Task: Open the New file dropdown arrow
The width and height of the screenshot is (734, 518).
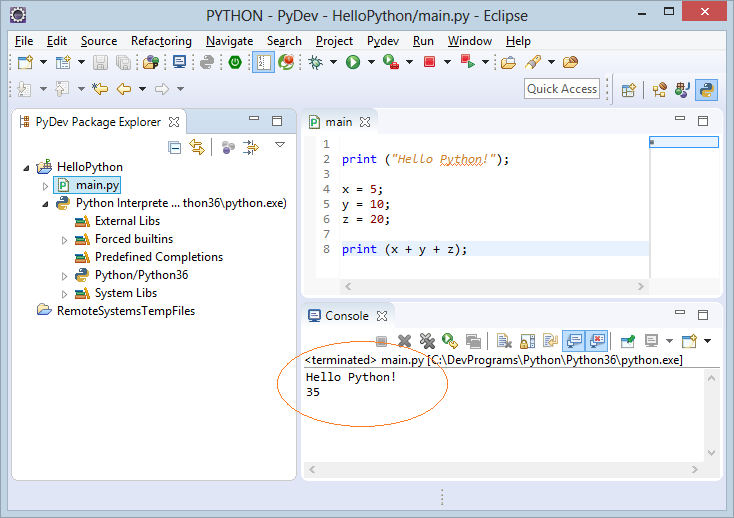Action: pos(43,62)
